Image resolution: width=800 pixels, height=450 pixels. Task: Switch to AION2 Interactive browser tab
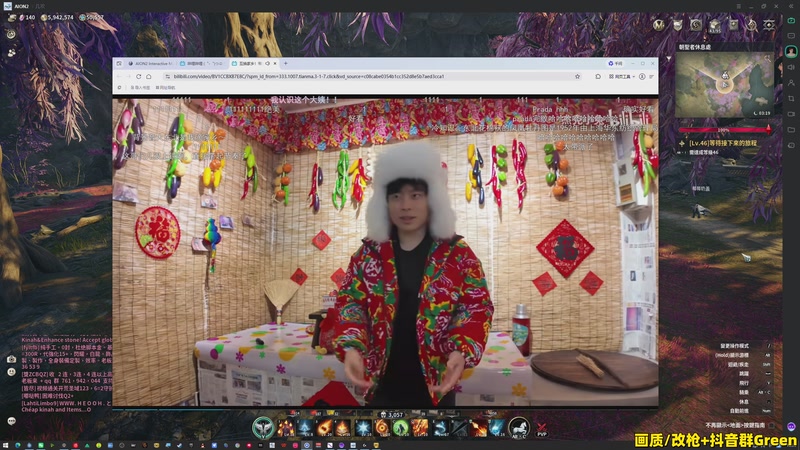(151, 63)
